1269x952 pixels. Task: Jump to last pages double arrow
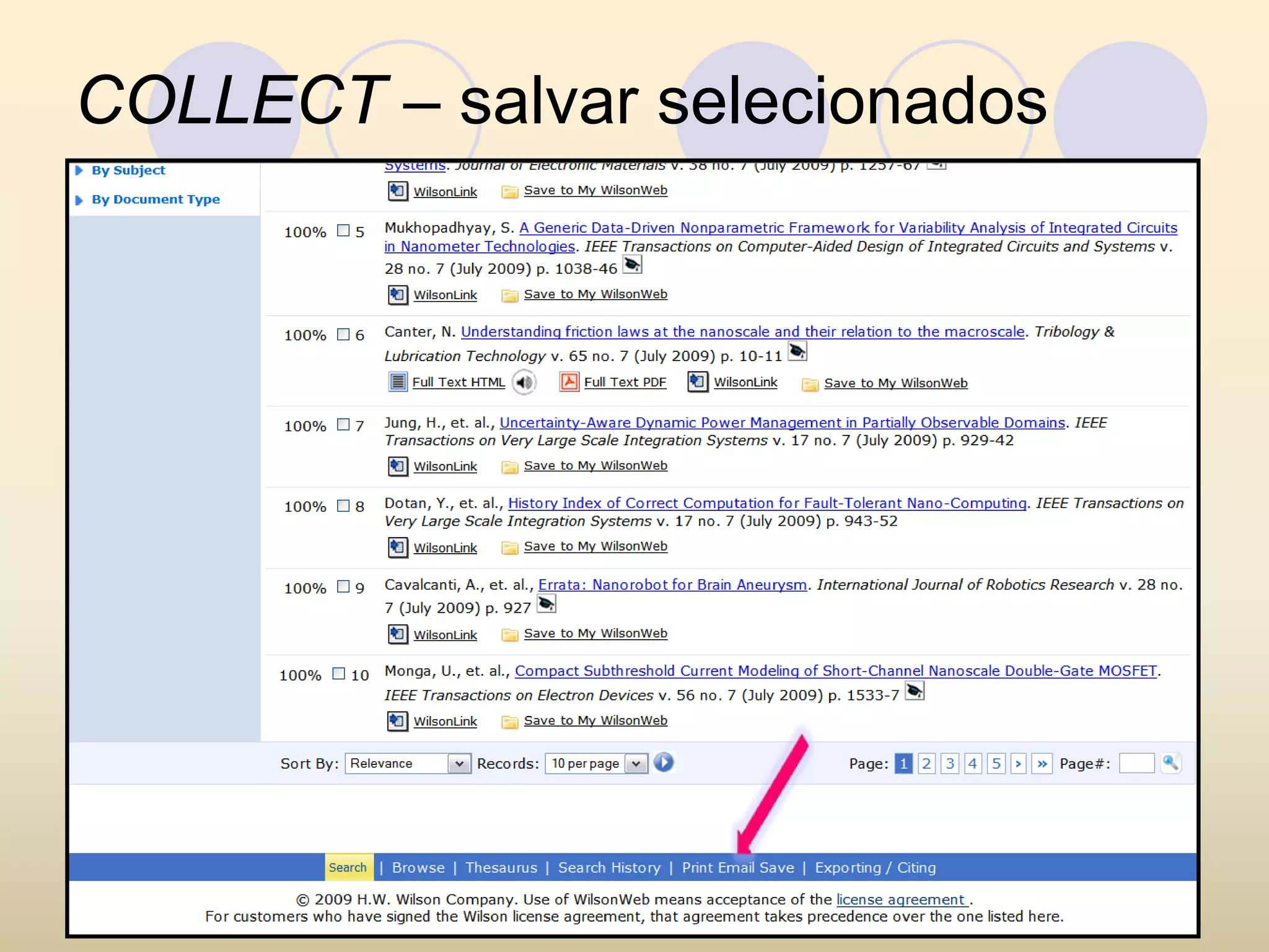1042,763
